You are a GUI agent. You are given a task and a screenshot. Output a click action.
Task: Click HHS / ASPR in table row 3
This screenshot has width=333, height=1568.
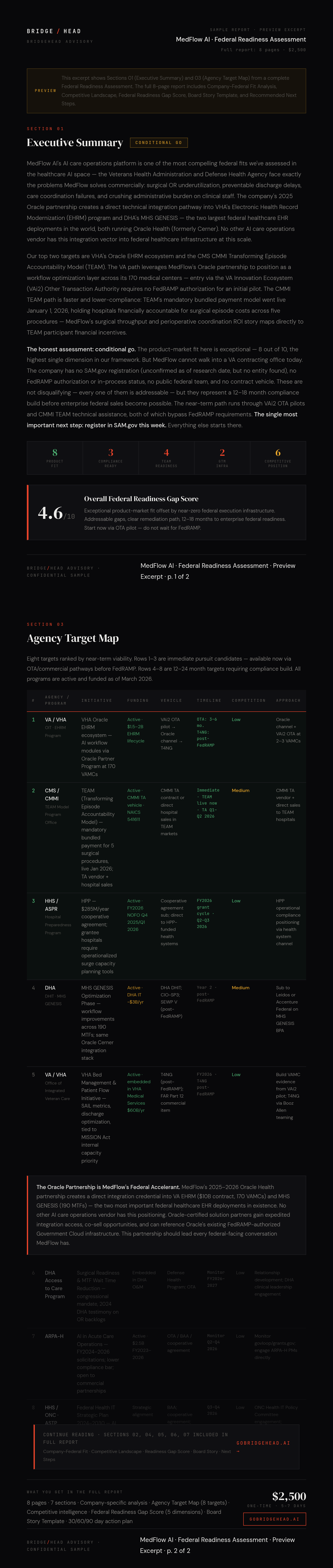coord(52,904)
